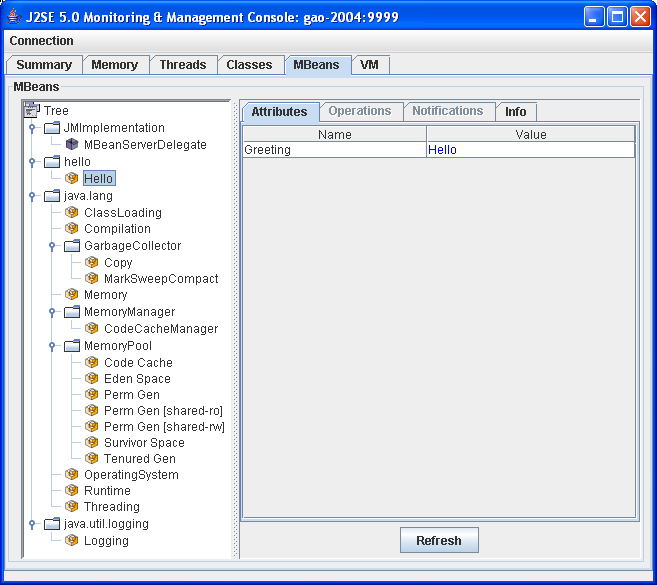The height and width of the screenshot is (585, 657).
Task: Select the MBeanServerDelegate label
Action: tap(145, 145)
